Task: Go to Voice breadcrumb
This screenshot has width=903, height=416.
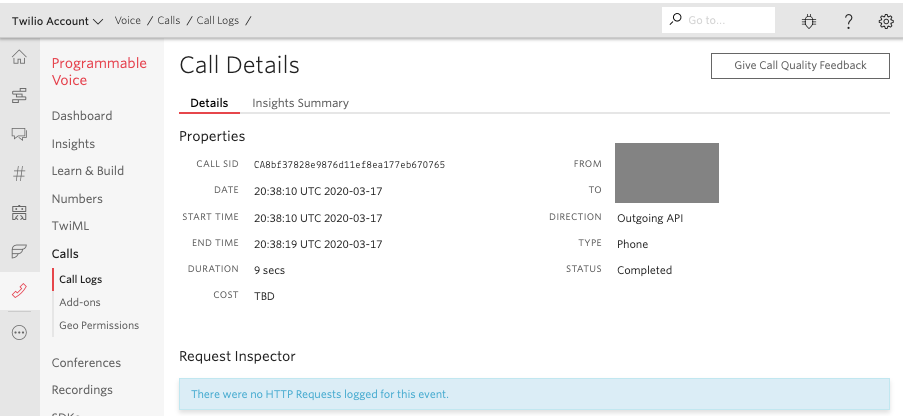Action: (x=127, y=20)
